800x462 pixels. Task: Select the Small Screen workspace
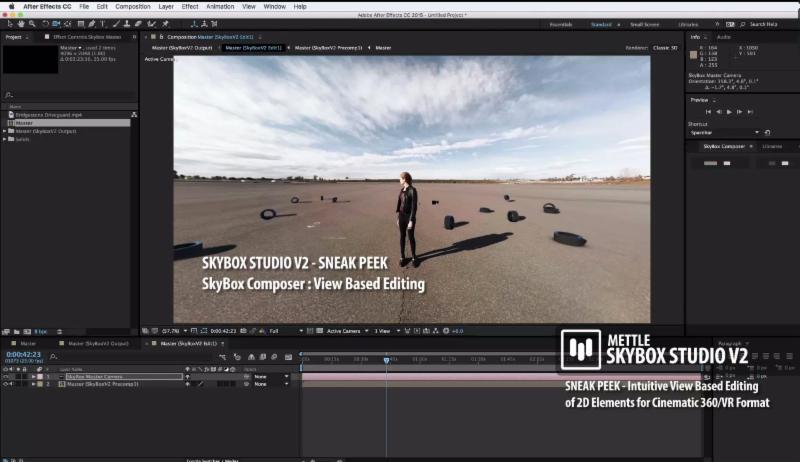(643, 23)
